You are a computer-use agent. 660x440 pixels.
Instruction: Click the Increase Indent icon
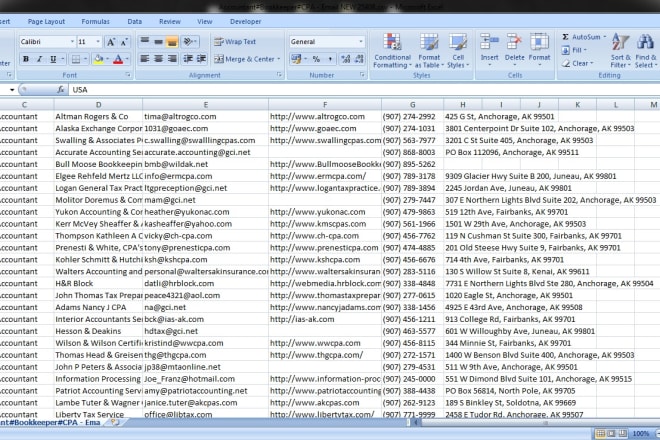pyautogui.click(x=202, y=59)
